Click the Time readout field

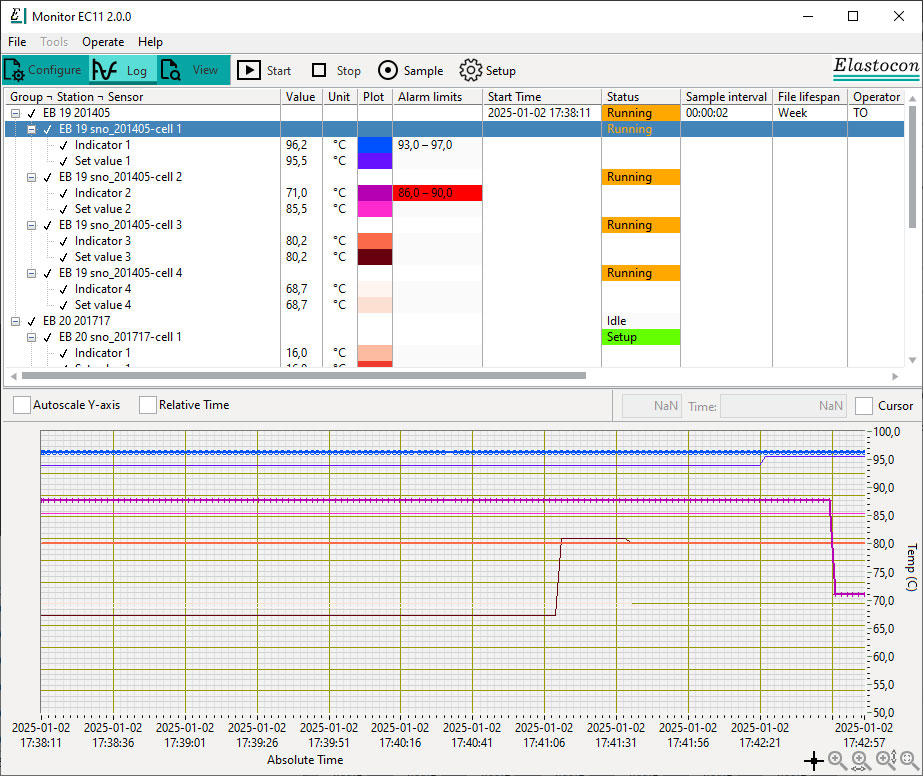pos(783,406)
